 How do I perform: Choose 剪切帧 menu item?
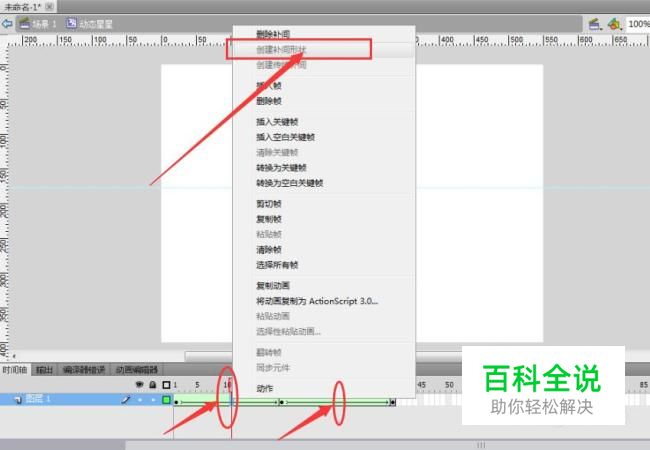coord(269,204)
